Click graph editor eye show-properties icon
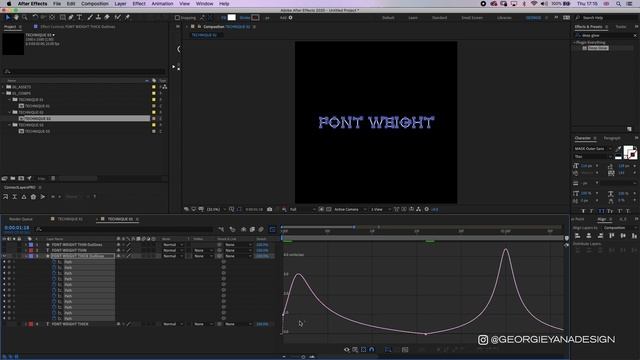The width and height of the screenshot is (640, 360). 347,350
